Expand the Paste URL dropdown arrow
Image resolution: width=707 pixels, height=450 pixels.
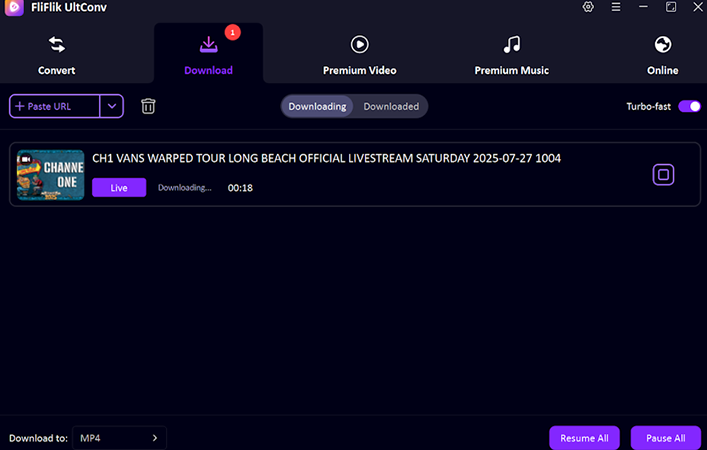pos(112,106)
